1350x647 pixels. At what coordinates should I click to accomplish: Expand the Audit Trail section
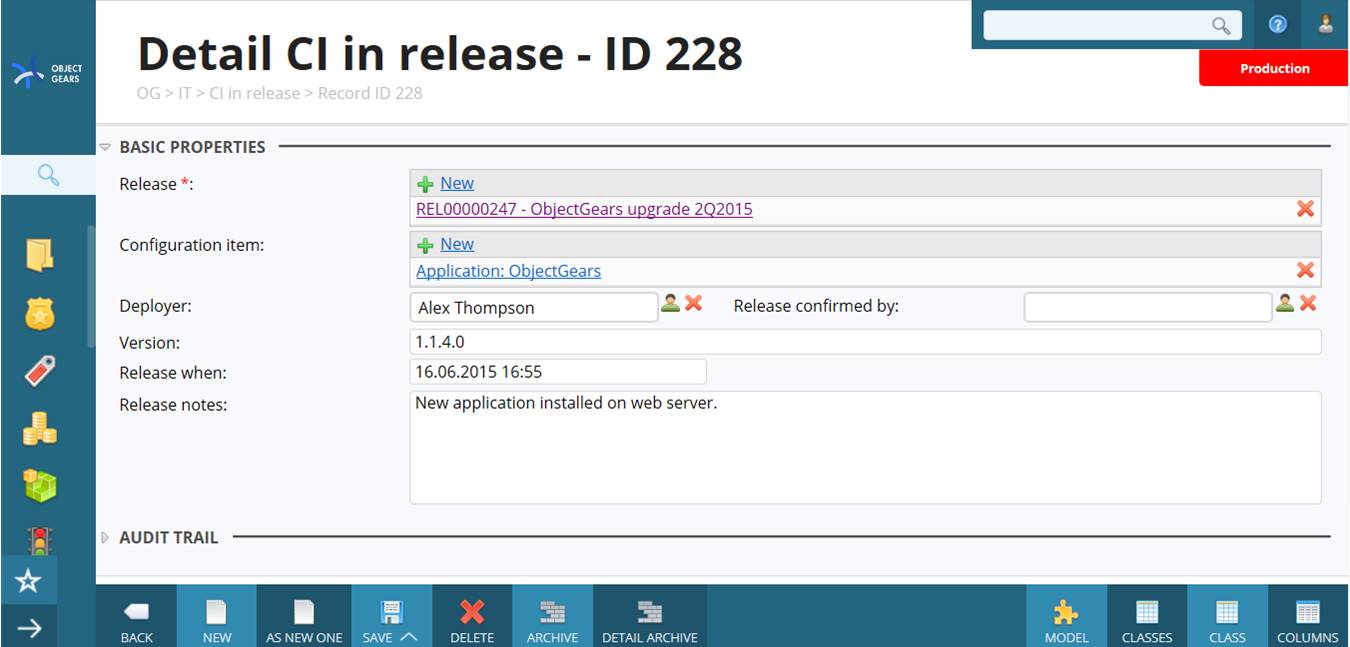coord(105,538)
